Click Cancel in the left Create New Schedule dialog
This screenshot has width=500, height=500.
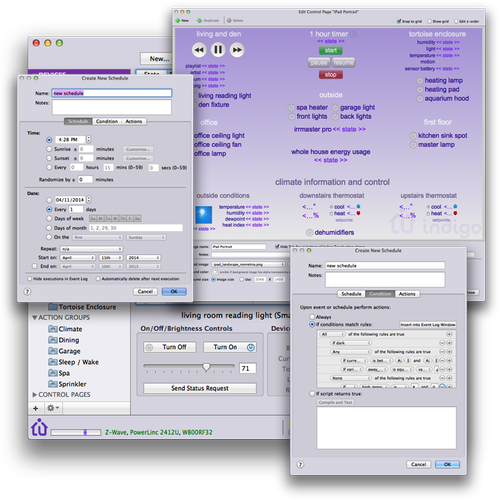coord(145,292)
